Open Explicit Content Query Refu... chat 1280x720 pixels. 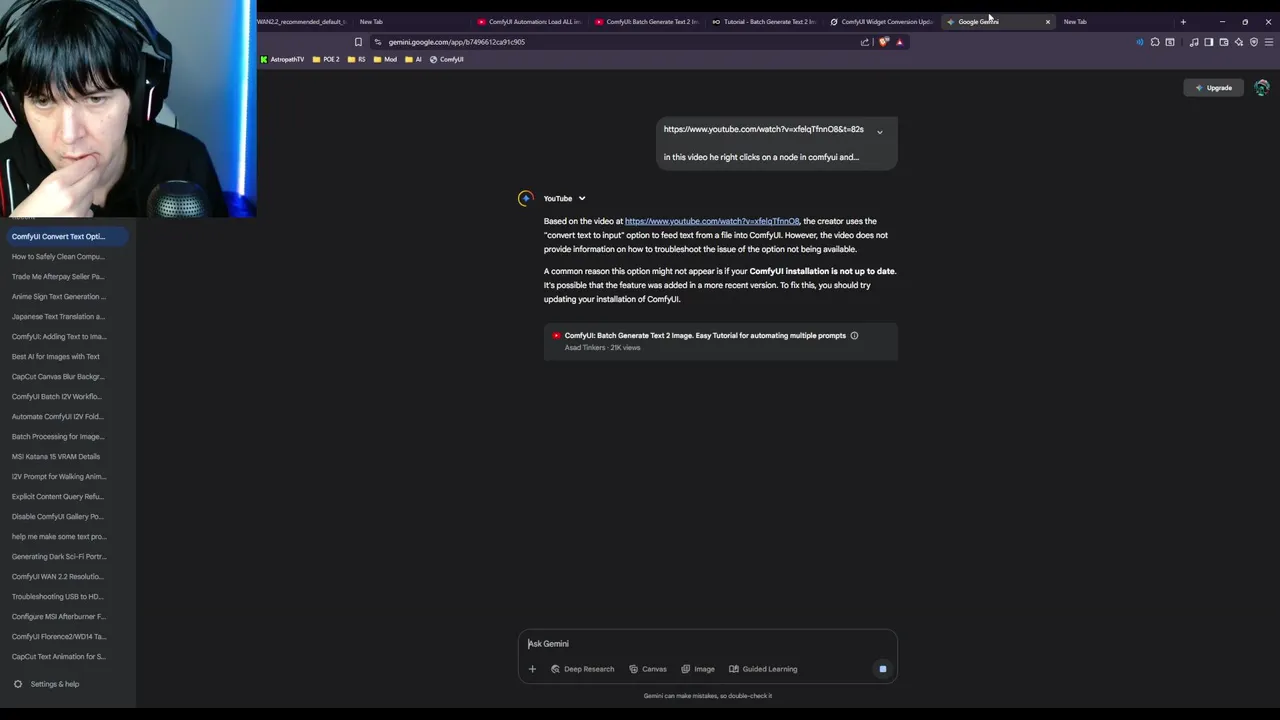point(58,497)
